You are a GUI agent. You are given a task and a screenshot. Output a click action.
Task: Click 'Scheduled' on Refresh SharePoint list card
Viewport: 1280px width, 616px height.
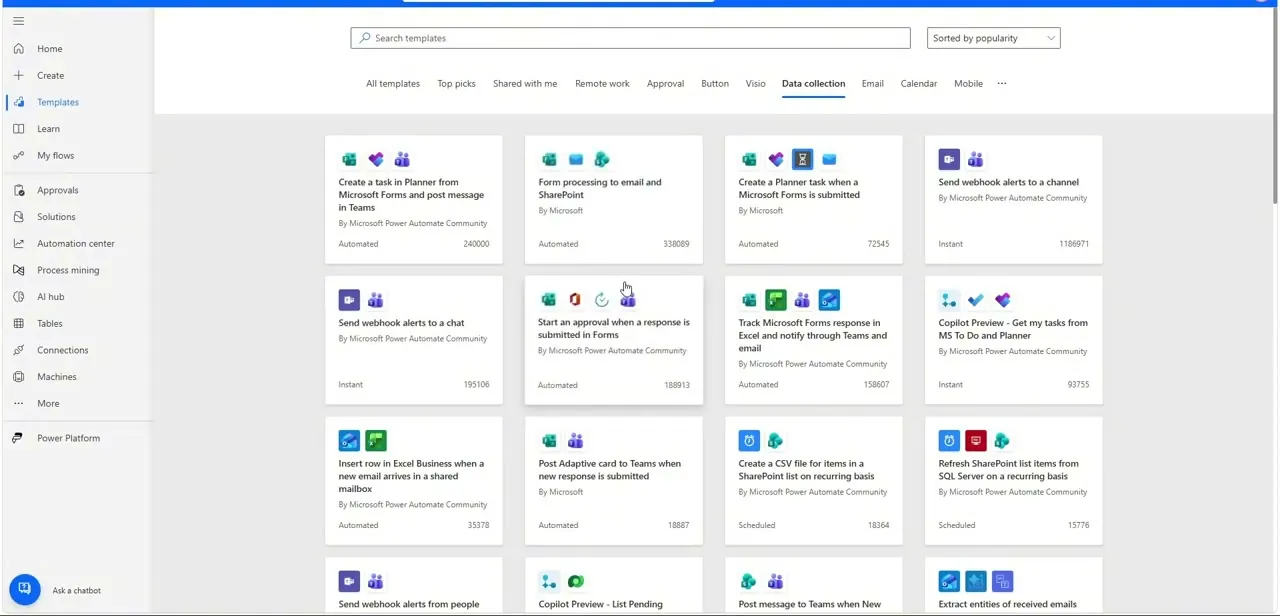[957, 525]
